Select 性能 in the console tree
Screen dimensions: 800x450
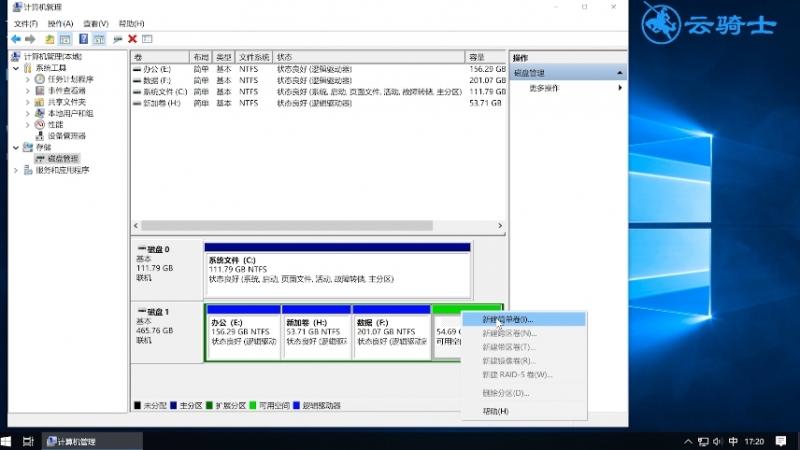[x=55, y=124]
